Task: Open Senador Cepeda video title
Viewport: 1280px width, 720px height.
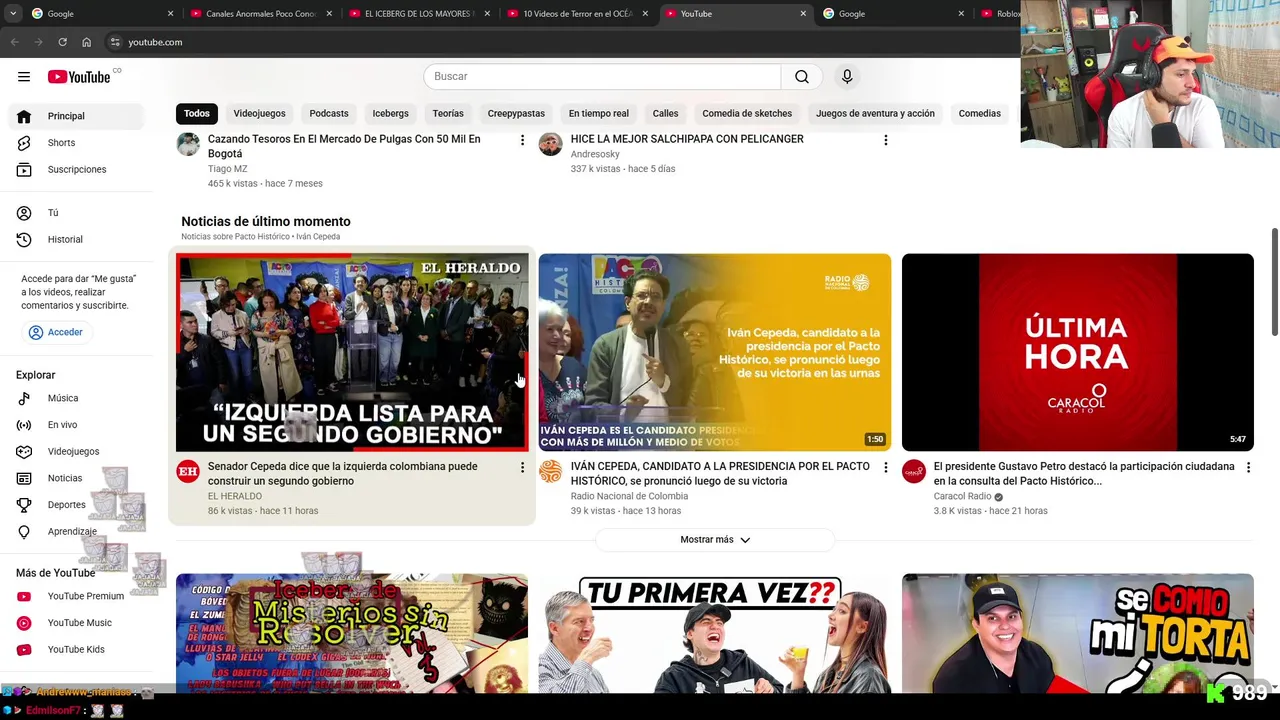Action: click(x=342, y=474)
